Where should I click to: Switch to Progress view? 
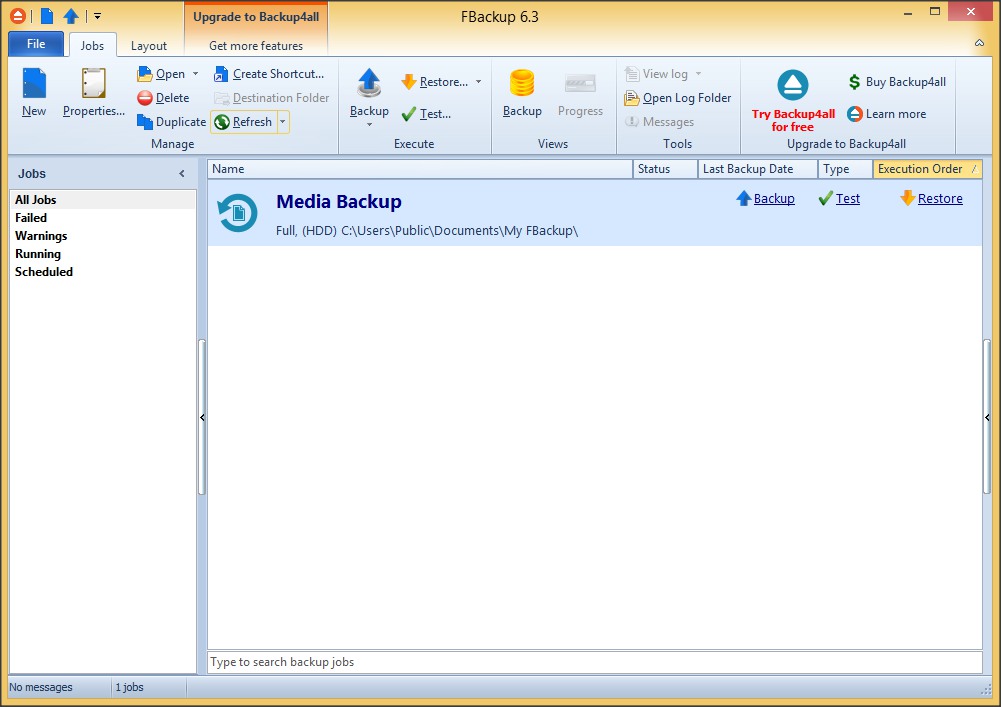(x=580, y=93)
